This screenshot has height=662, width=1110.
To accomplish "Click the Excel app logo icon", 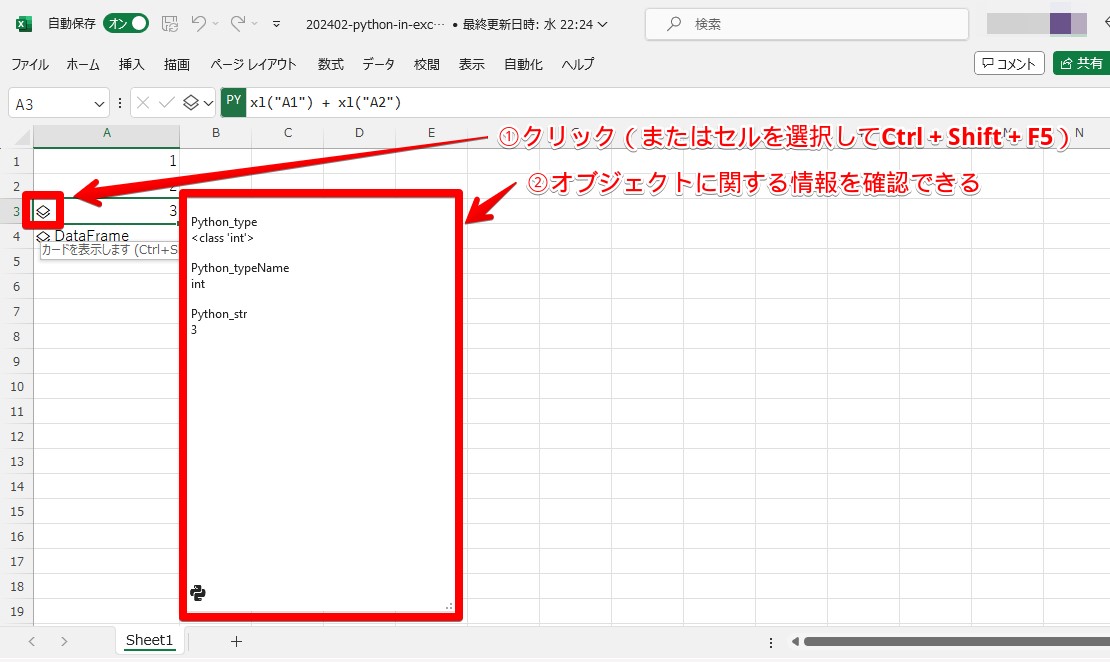I will pyautogui.click(x=24, y=24).
